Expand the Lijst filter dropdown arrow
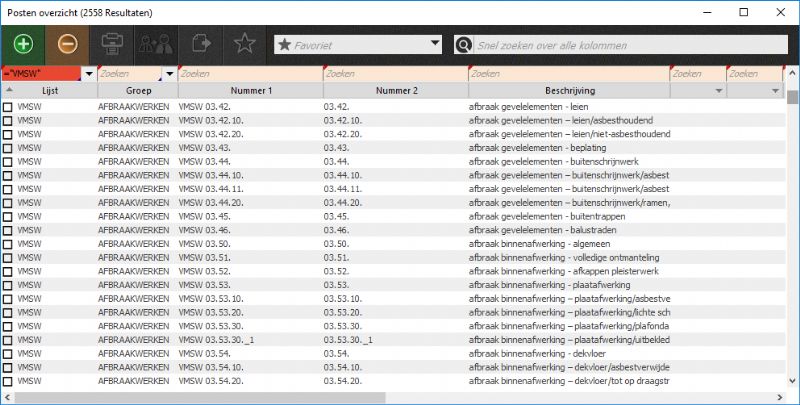Image resolution: width=800 pixels, height=405 pixels. click(x=88, y=74)
